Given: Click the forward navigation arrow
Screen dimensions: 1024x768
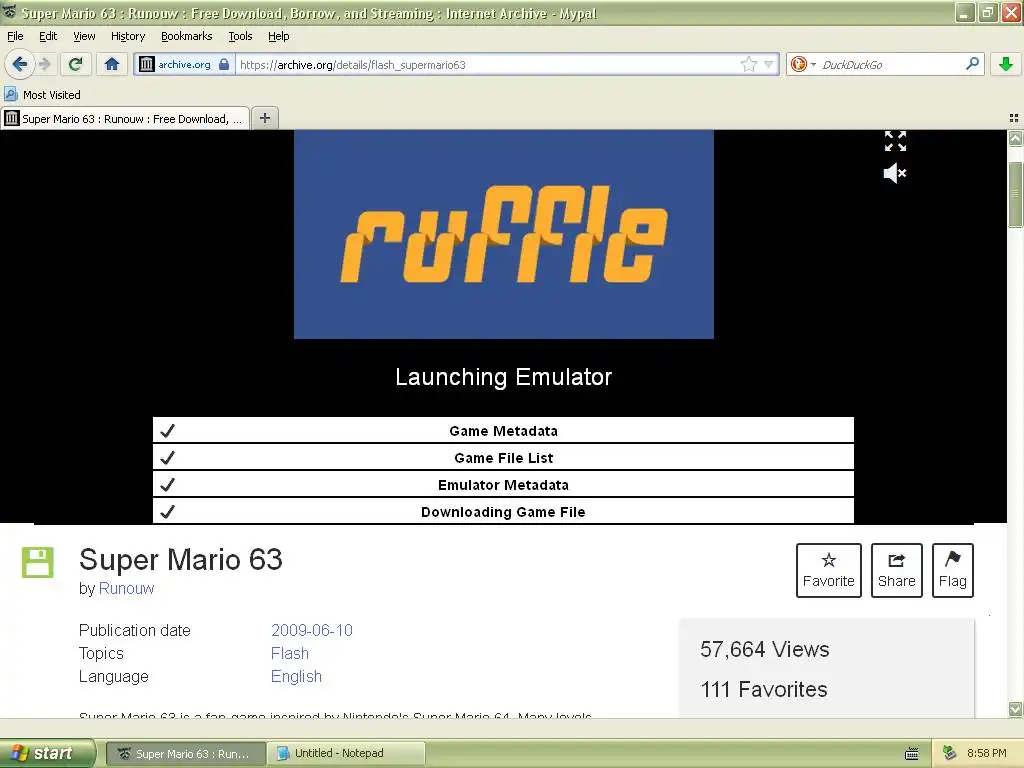Looking at the screenshot, I should pos(44,64).
